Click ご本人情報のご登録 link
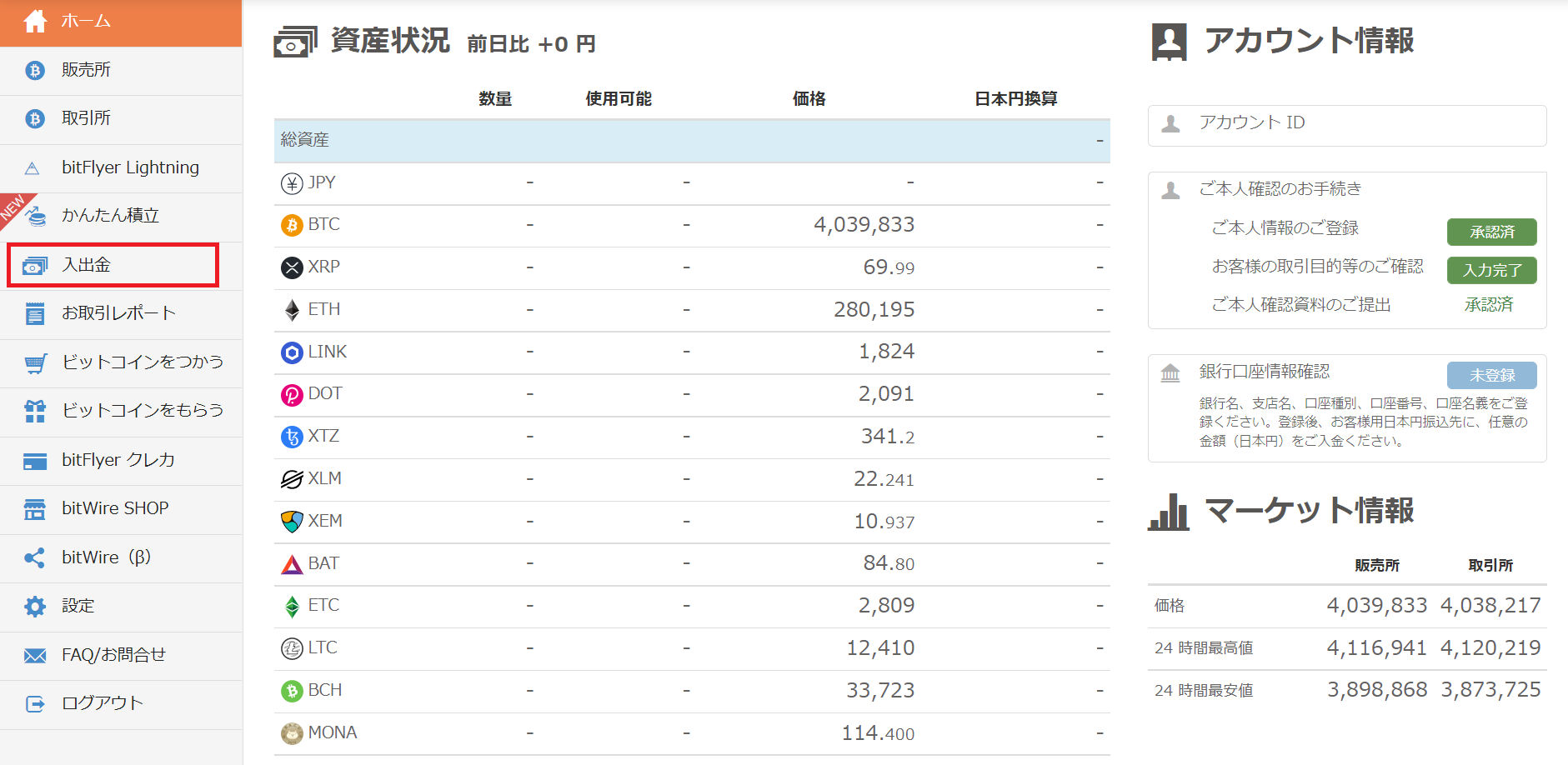Image resolution: width=1568 pixels, height=765 pixels. (x=1285, y=228)
